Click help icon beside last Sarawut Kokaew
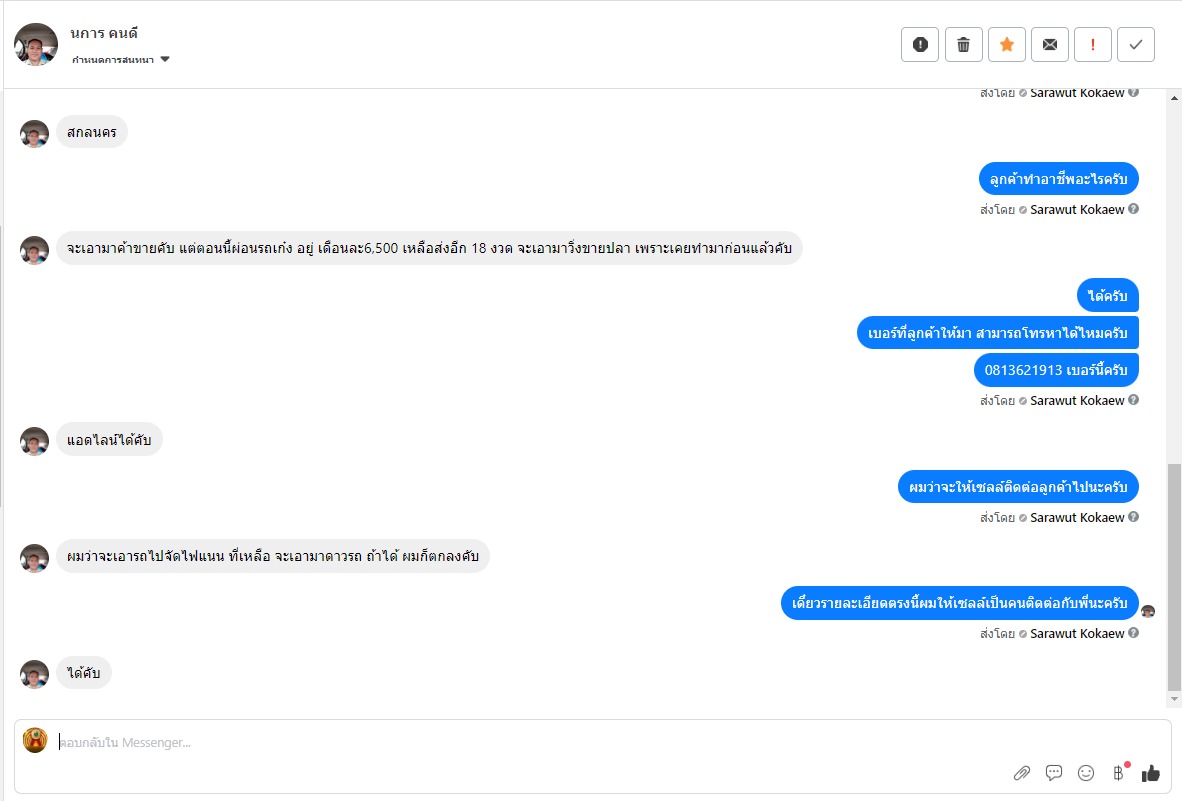This screenshot has width=1182, height=801. tap(1133, 633)
